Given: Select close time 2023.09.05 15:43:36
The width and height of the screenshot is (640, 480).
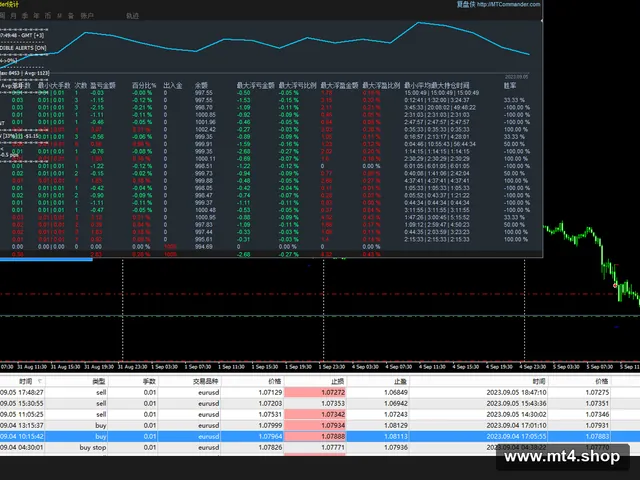Looking at the screenshot, I should pyautogui.click(x=516, y=404).
